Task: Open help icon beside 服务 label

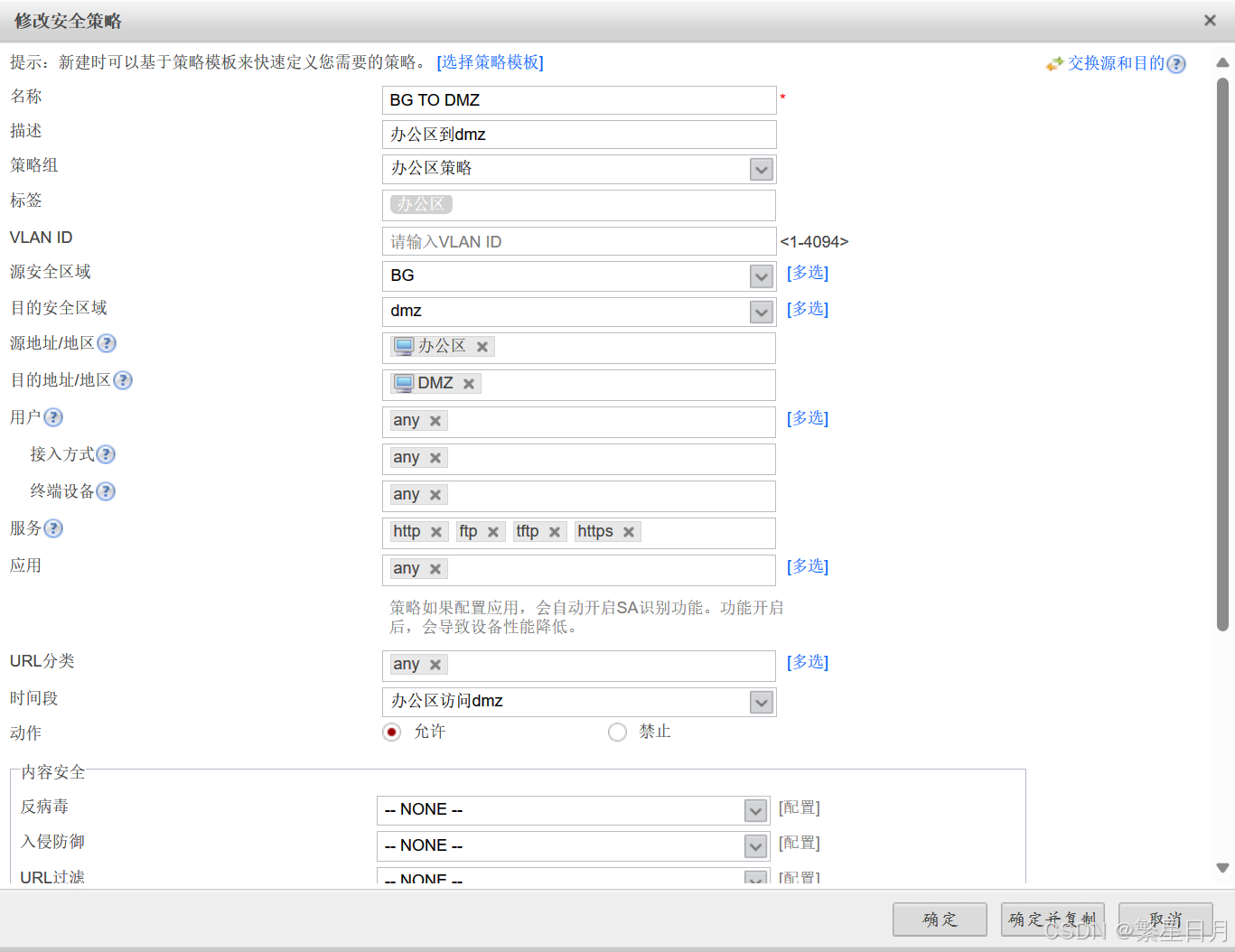Action: [x=53, y=528]
